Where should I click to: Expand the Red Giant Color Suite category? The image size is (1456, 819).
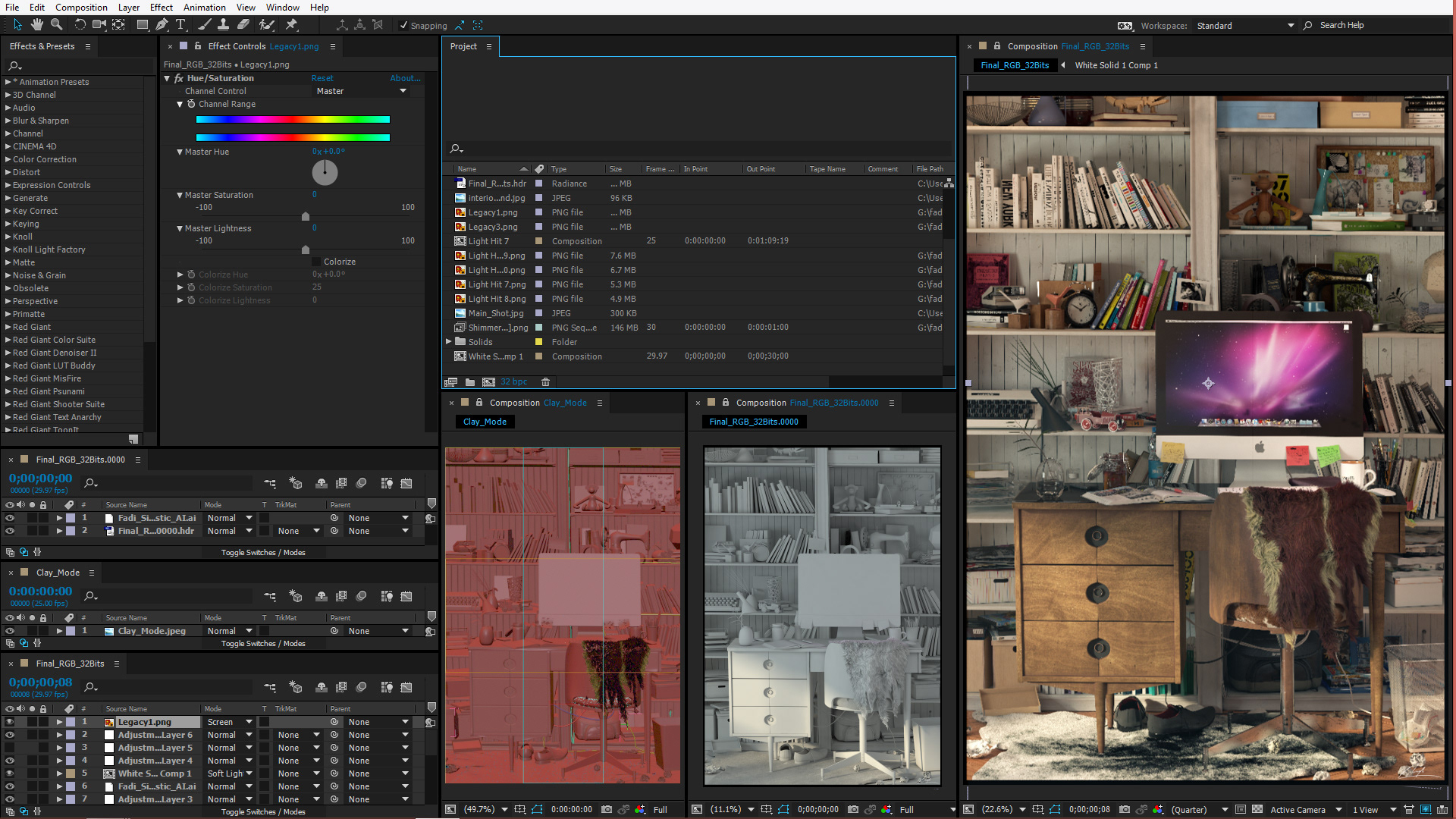[x=8, y=340]
